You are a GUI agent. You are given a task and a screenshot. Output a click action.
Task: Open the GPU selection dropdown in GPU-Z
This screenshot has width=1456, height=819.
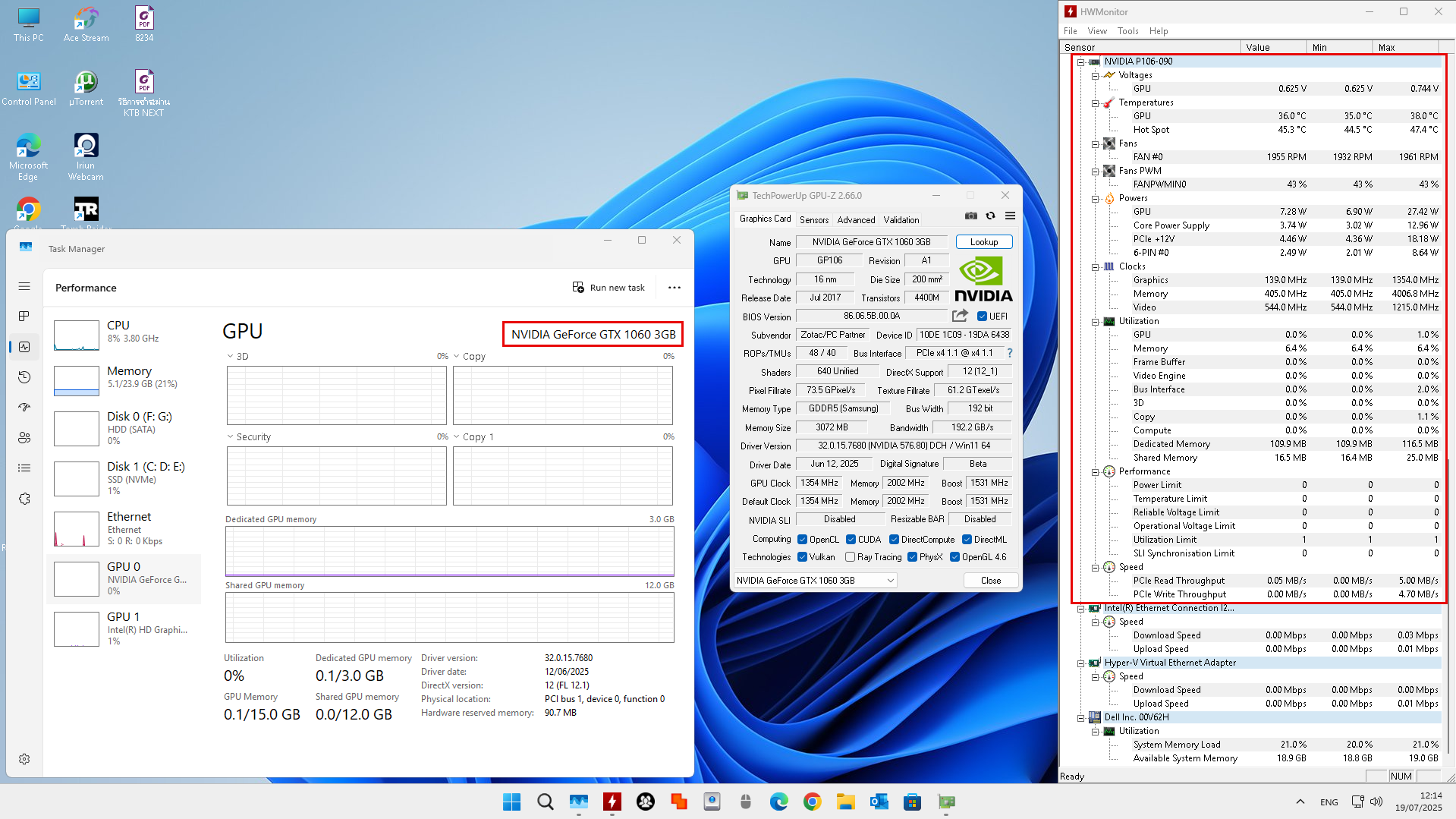[x=816, y=581]
